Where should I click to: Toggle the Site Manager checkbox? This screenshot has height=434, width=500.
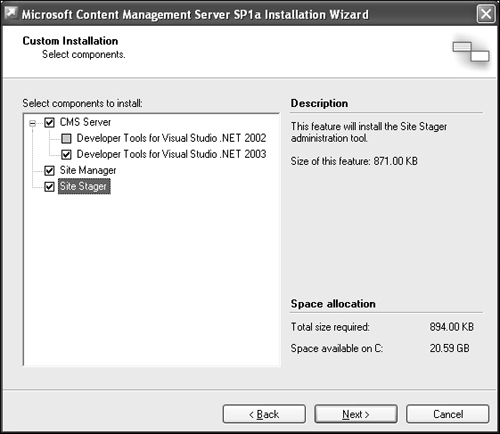click(49, 171)
